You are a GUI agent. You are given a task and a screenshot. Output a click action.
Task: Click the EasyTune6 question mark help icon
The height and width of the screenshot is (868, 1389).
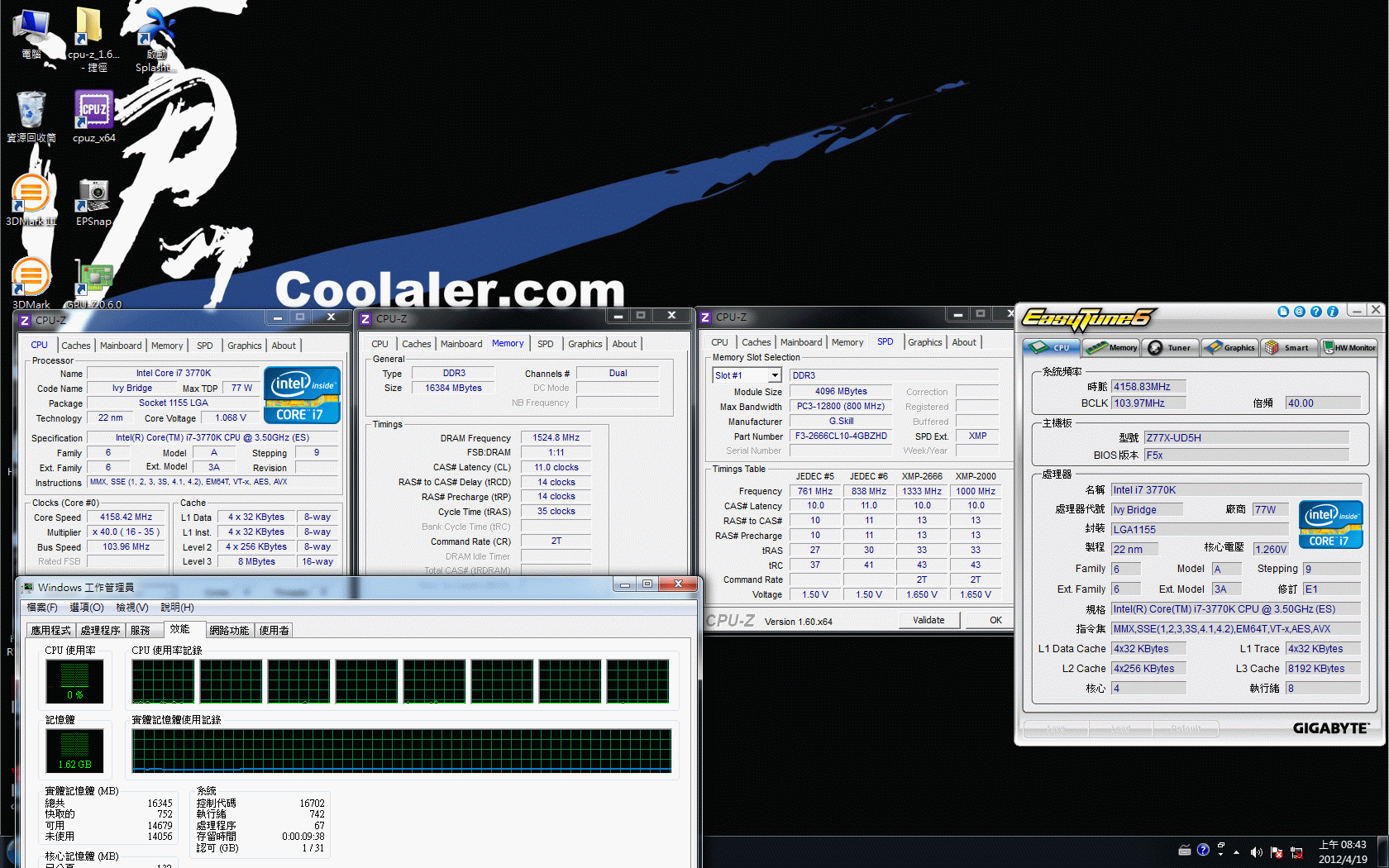1316,312
